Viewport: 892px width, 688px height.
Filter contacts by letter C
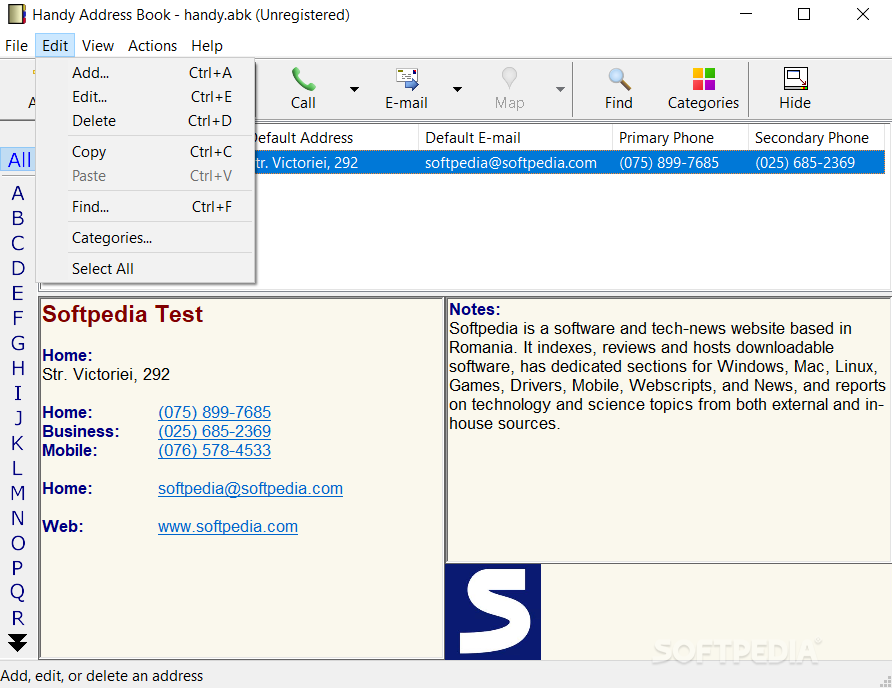tap(18, 244)
